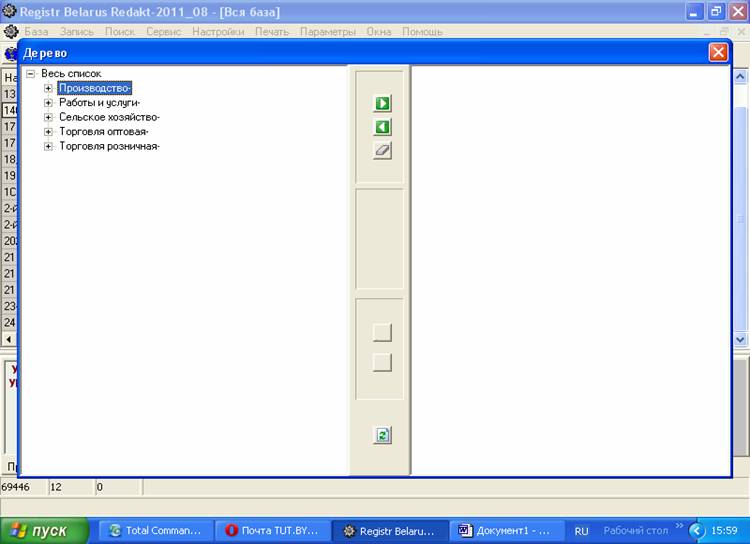Click the green right-arrow add button

[382, 104]
